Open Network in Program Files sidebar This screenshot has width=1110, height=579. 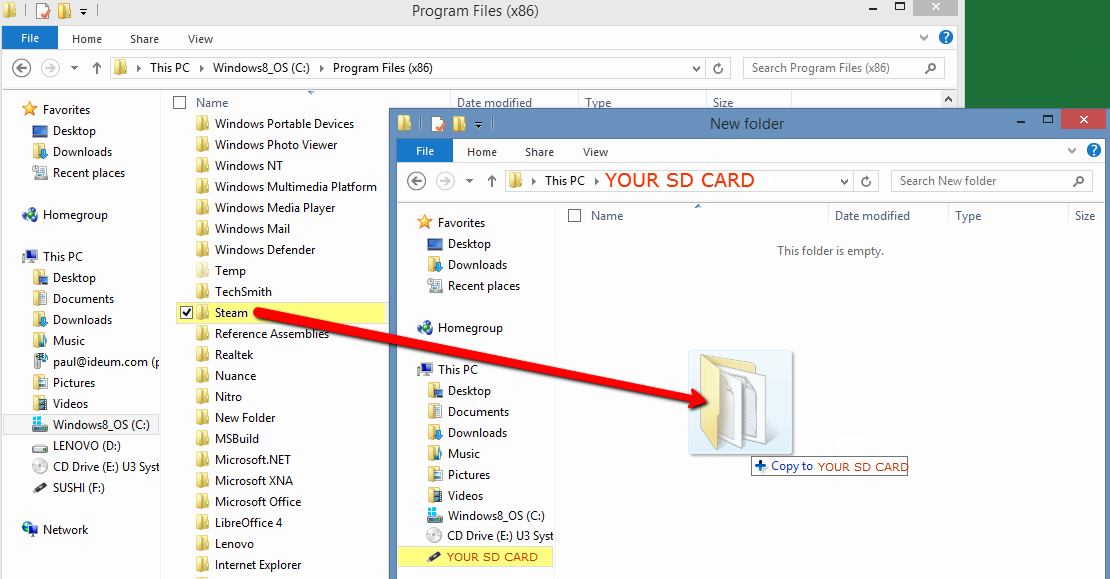click(55, 529)
